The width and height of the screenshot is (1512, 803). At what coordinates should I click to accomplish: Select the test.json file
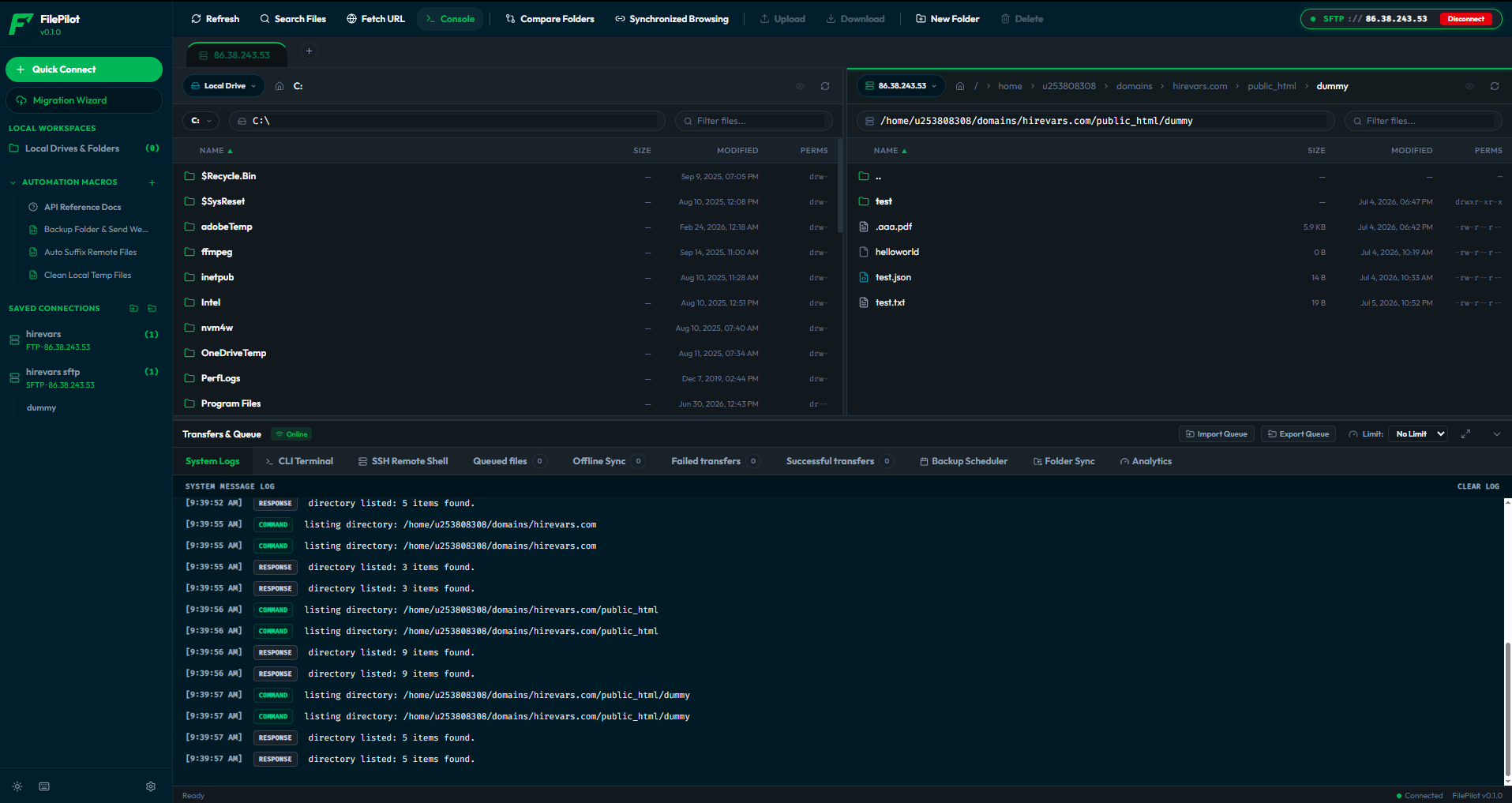(x=1180, y=277)
